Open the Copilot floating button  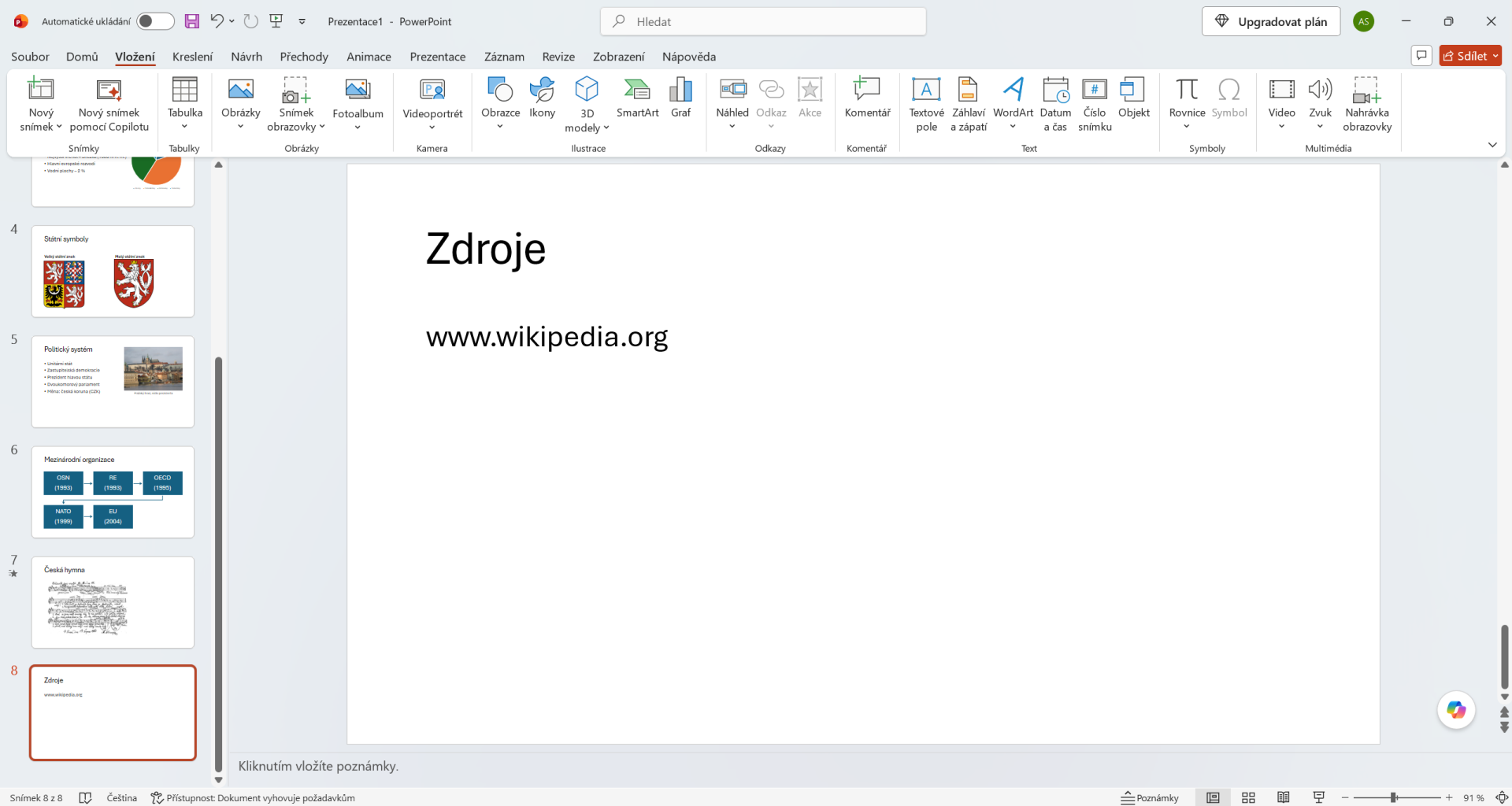pos(1456,710)
